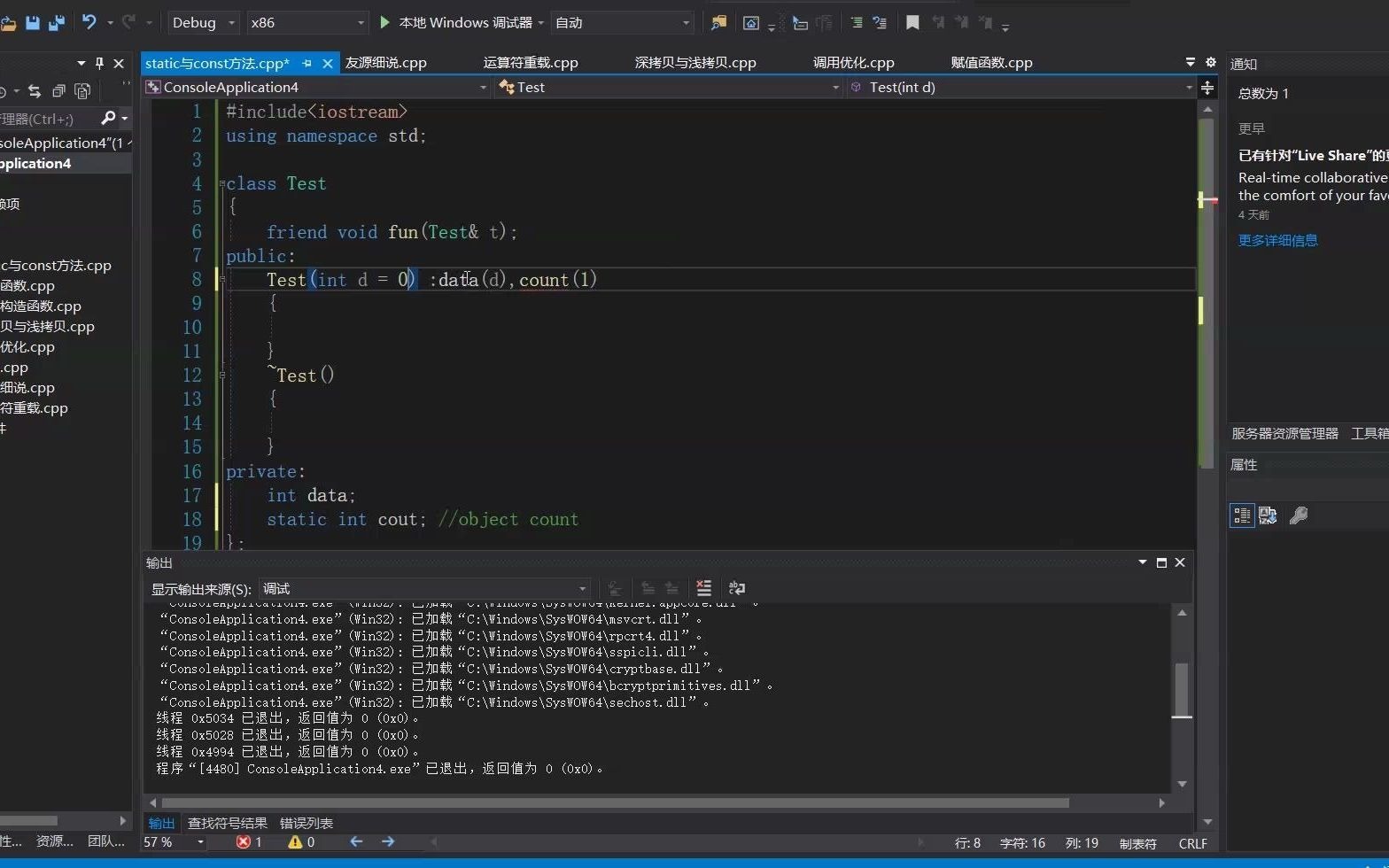
Task: Select the 构造函数.cpp file in the tree
Action: pos(41,306)
